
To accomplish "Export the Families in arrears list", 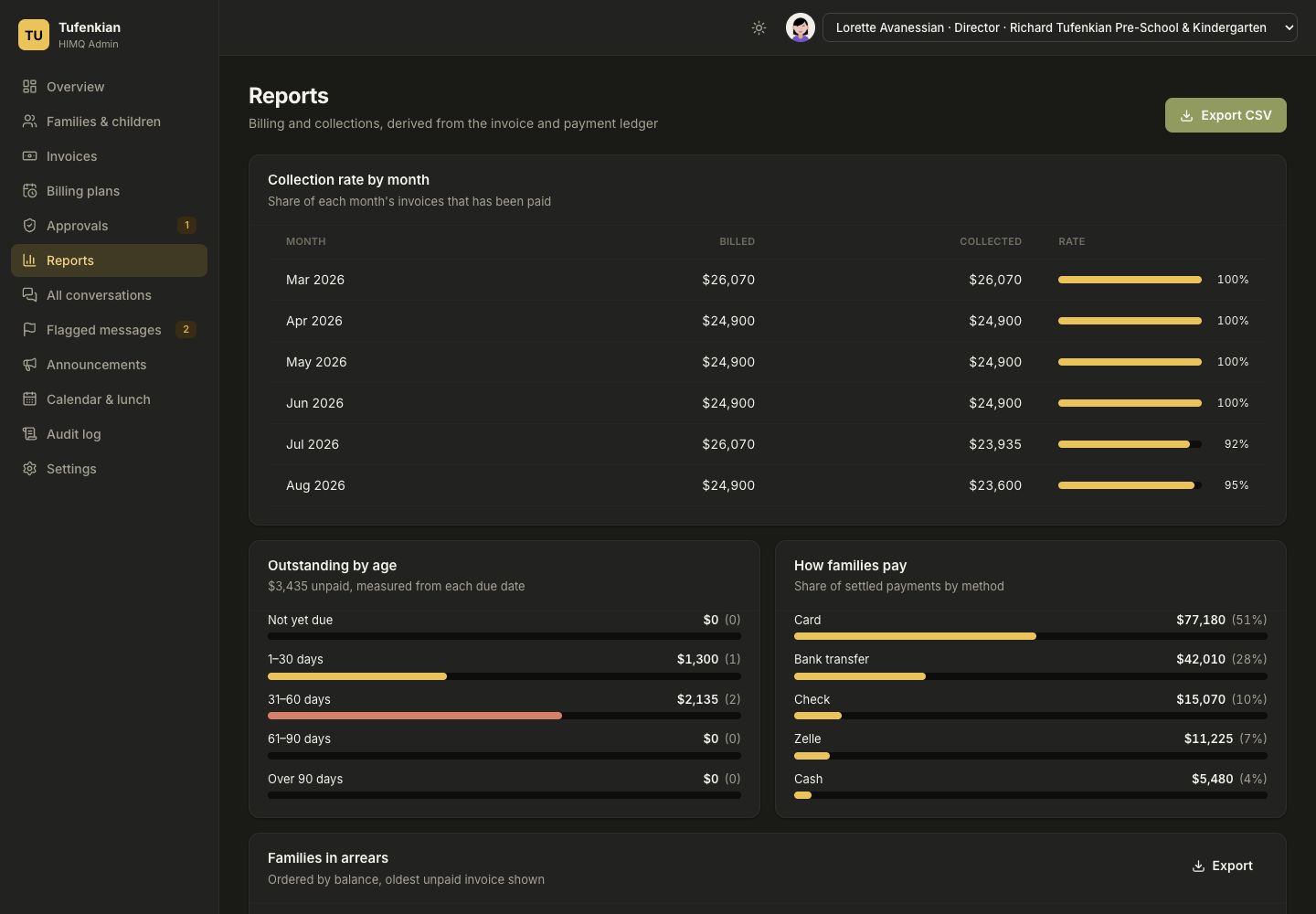I will coord(1222,866).
